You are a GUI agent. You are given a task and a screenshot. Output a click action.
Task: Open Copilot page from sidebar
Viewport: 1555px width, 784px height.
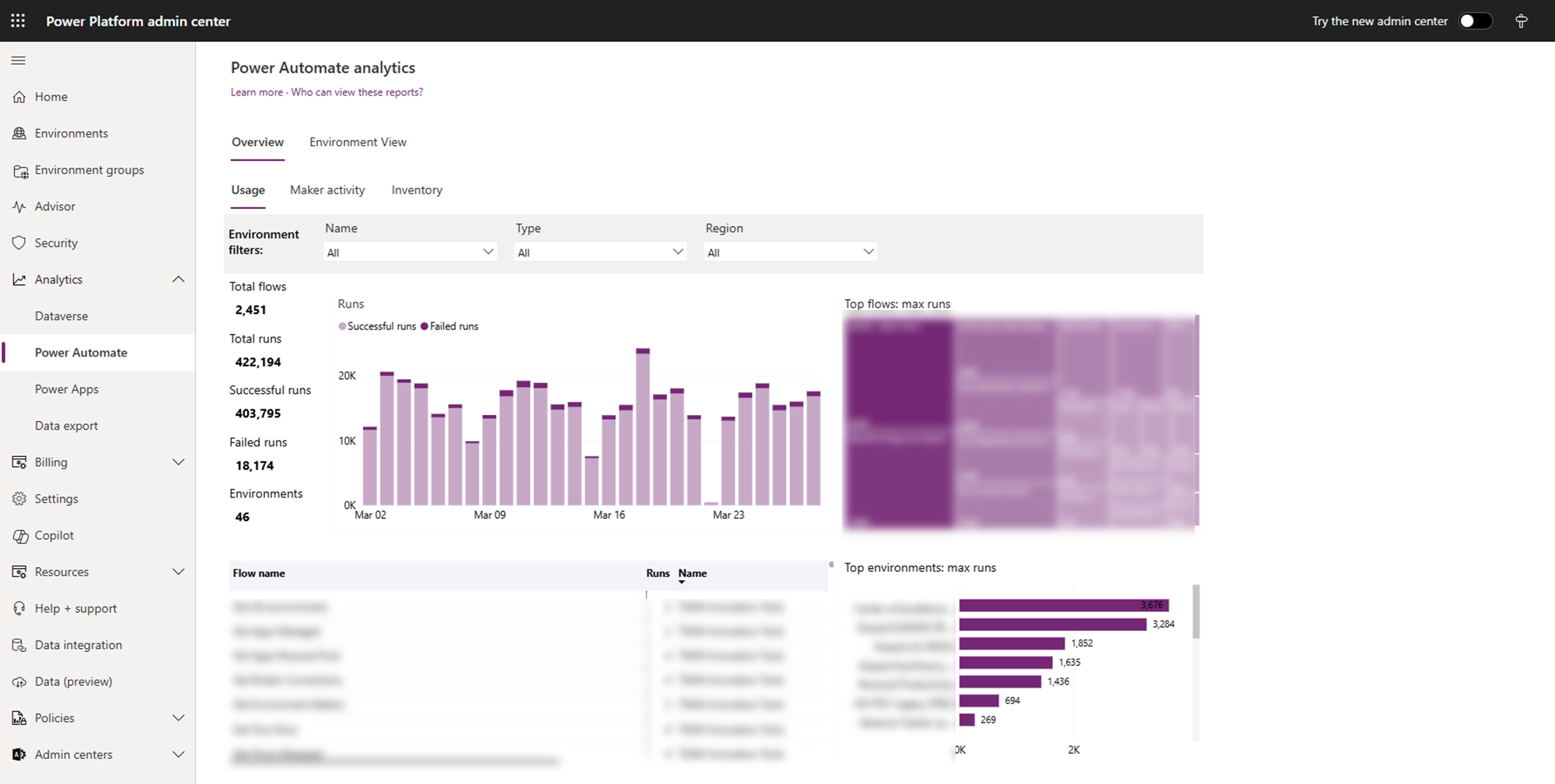(98, 535)
